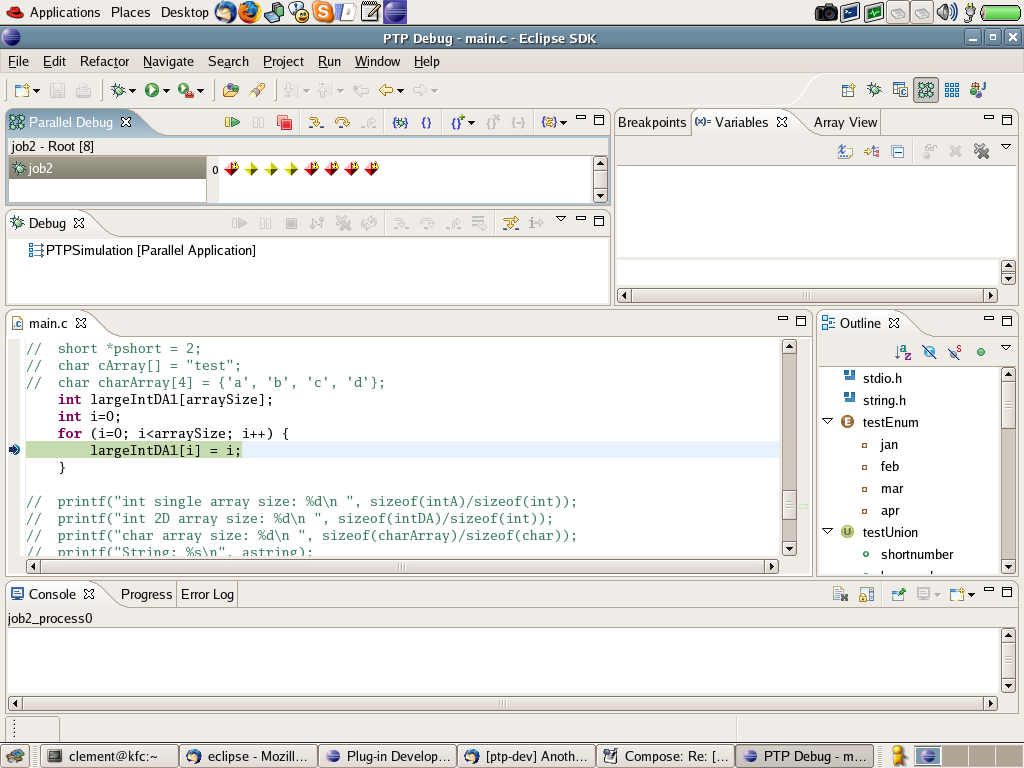Image resolution: width=1024 pixels, height=768 pixels.
Task: Launch Debug with the bug icon
Action: coord(118,90)
